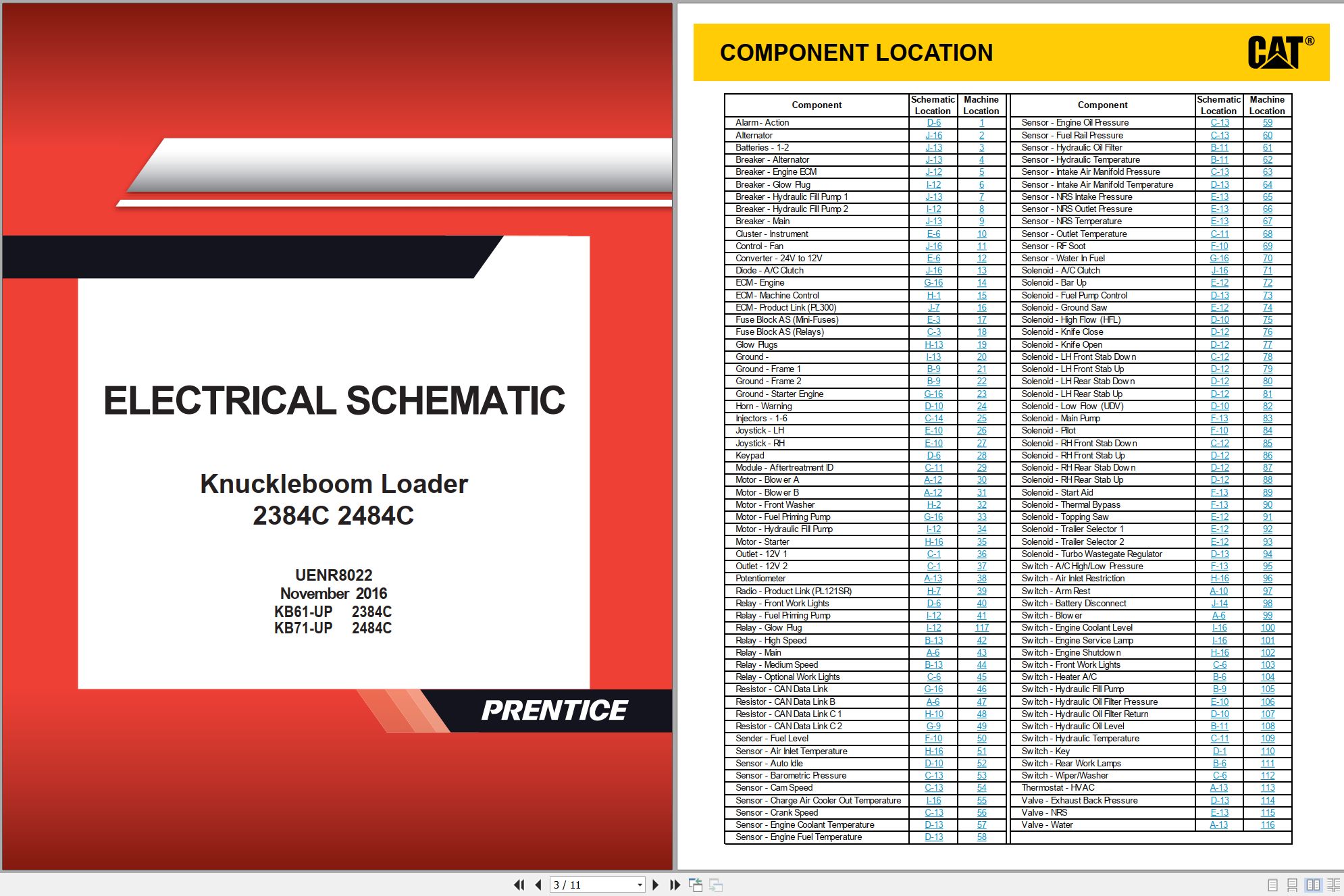The height and width of the screenshot is (896, 1344).
Task: Switch to two-page continuous view
Action: (1333, 885)
